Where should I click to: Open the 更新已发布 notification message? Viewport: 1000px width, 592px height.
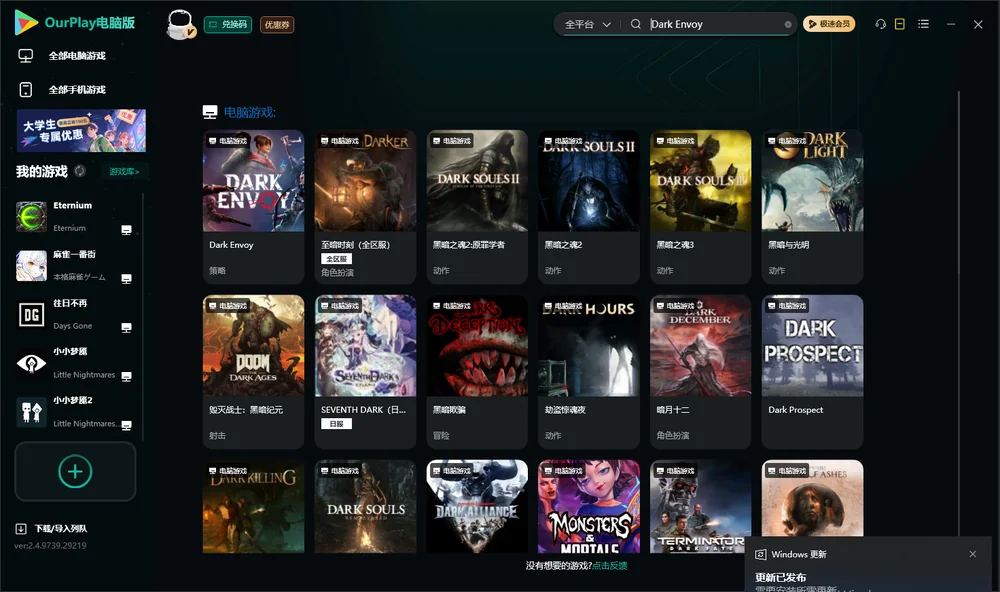781,577
